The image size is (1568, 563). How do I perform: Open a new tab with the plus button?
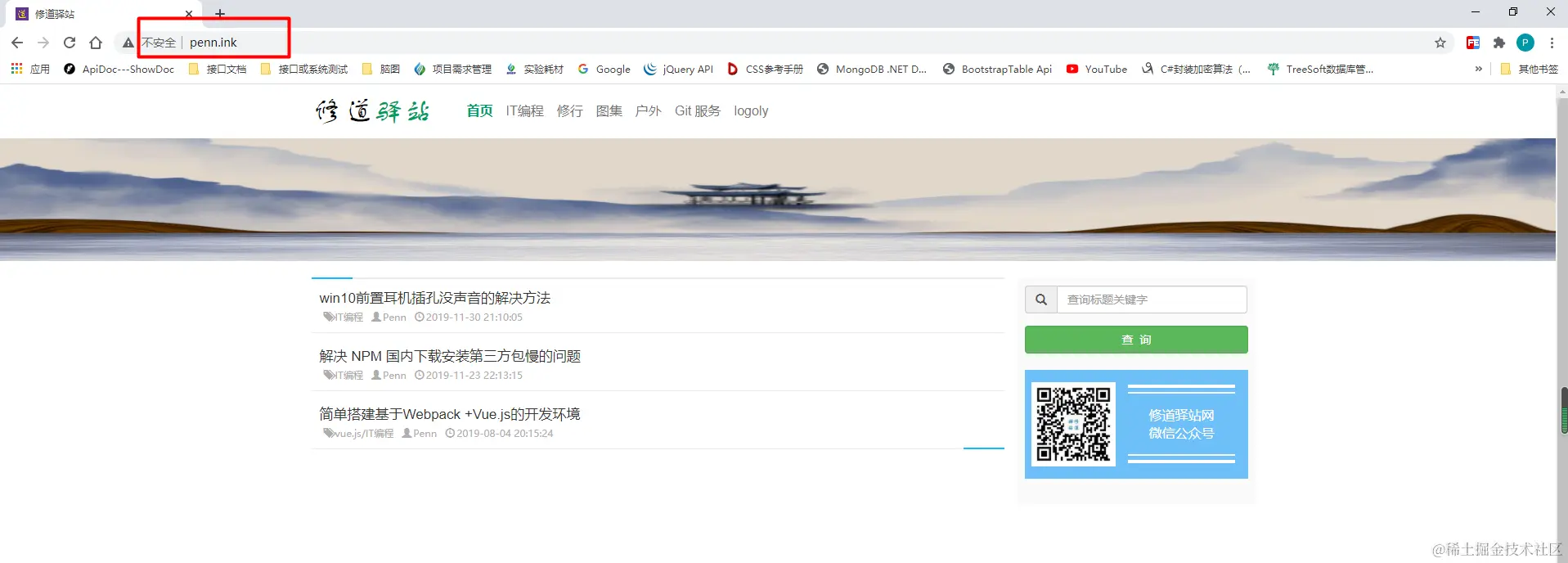coord(220,13)
